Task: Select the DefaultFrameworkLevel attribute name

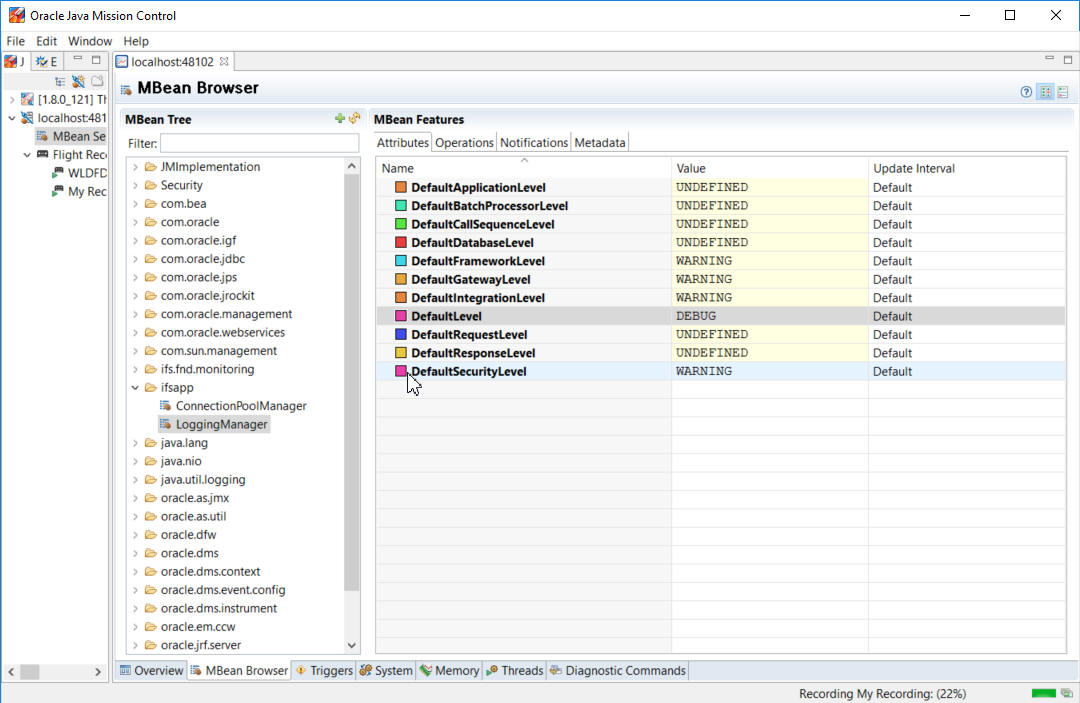Action: point(478,261)
